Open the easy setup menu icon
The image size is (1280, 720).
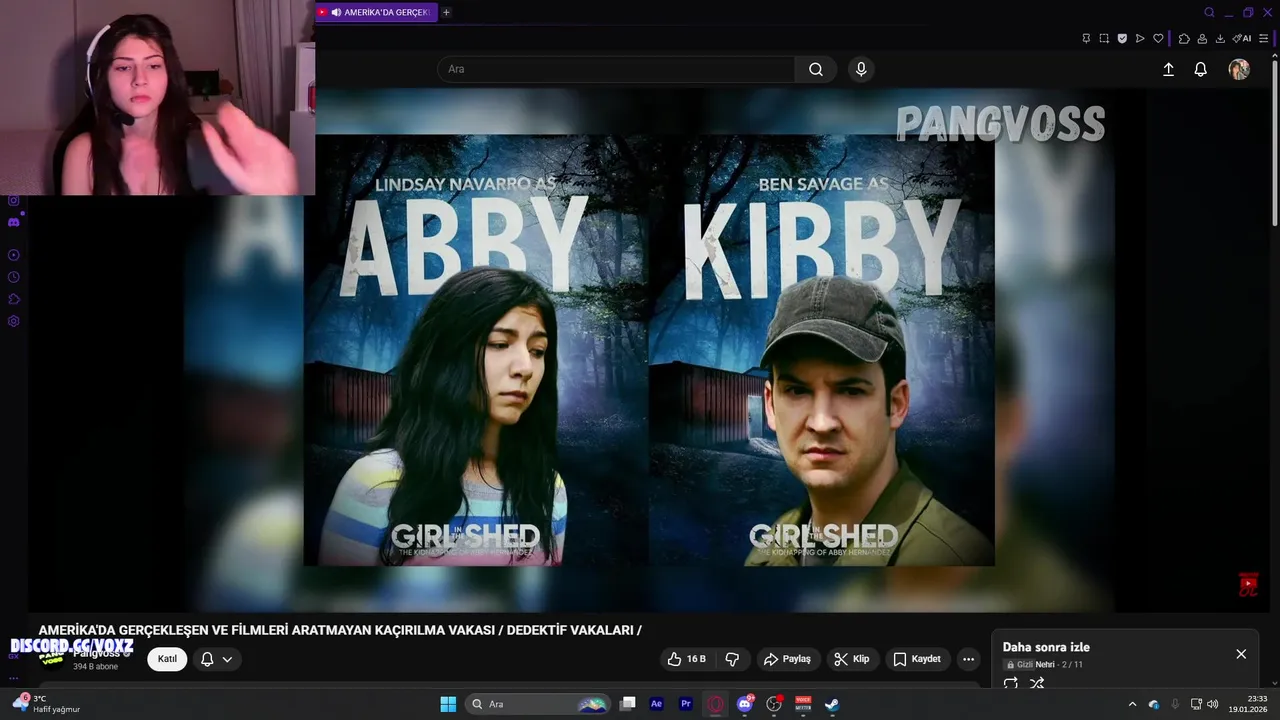[x=1264, y=39]
